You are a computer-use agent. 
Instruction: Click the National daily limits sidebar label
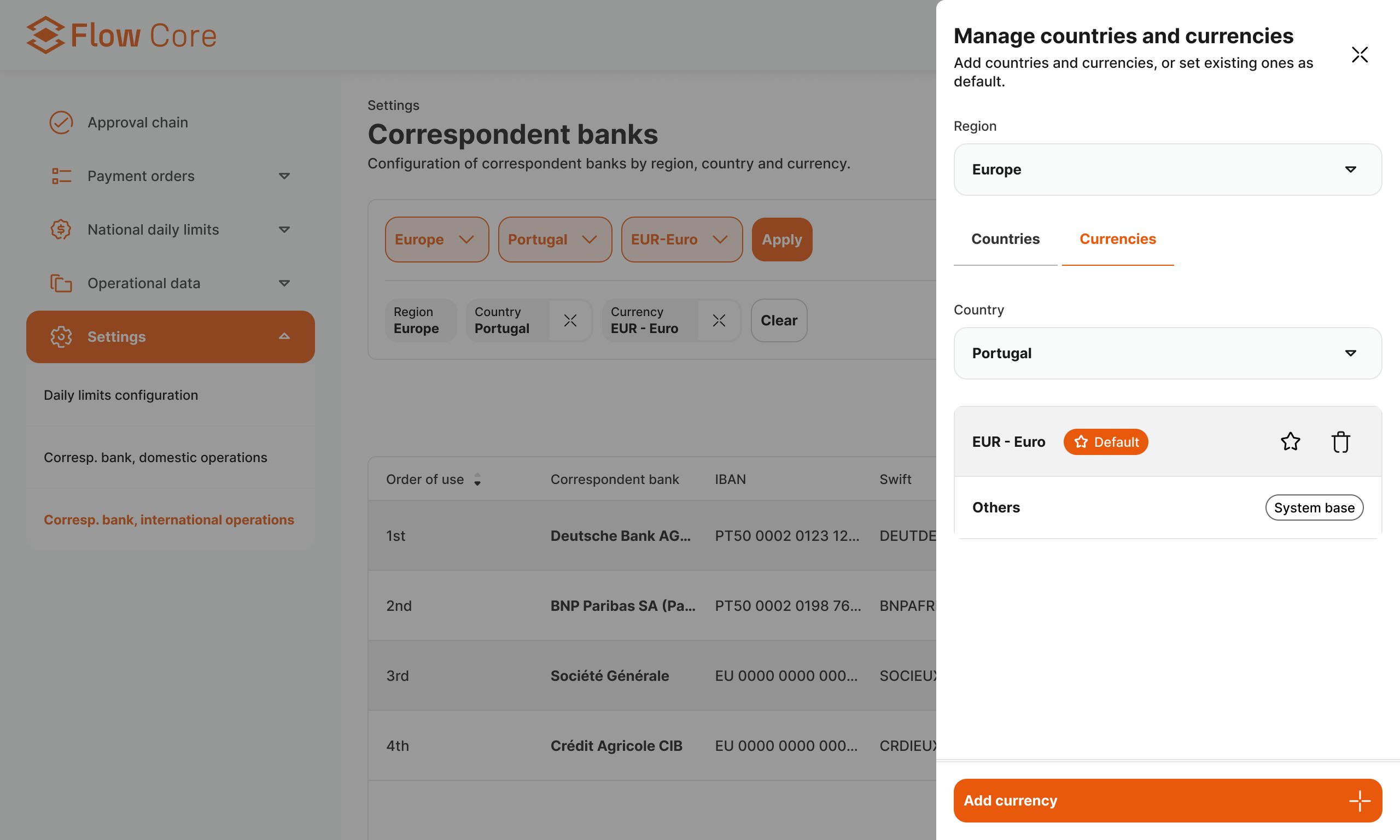click(153, 229)
